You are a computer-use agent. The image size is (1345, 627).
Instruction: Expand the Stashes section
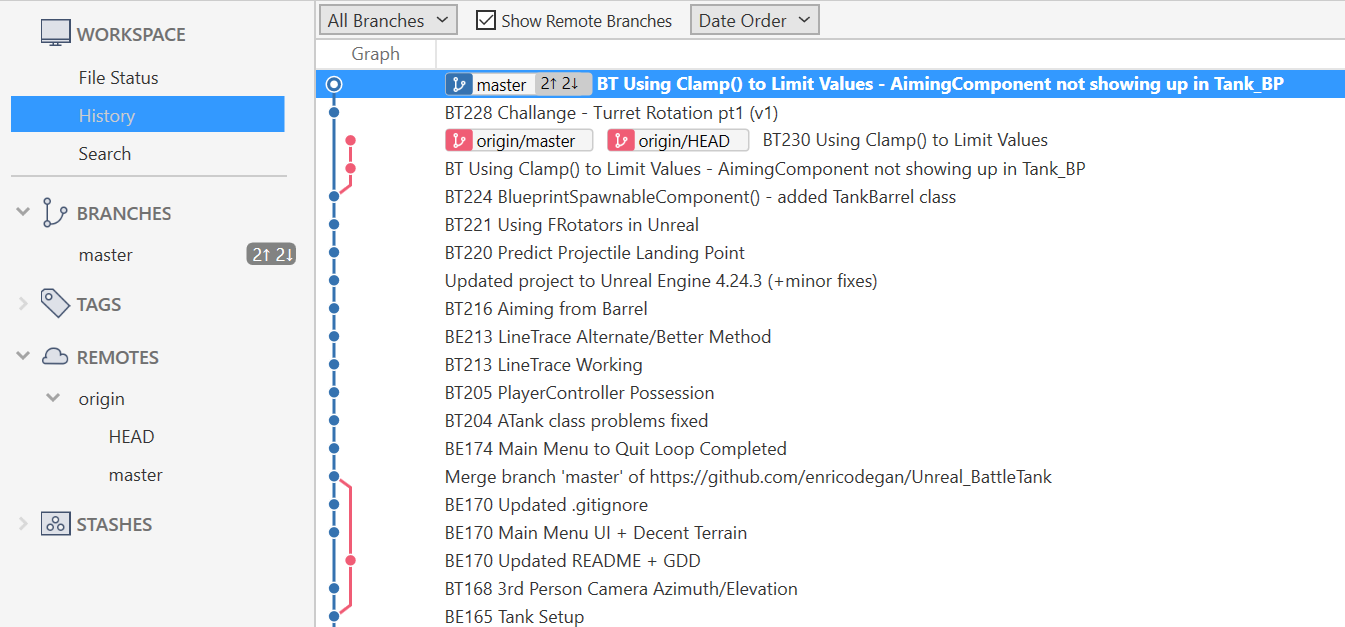click(x=24, y=524)
